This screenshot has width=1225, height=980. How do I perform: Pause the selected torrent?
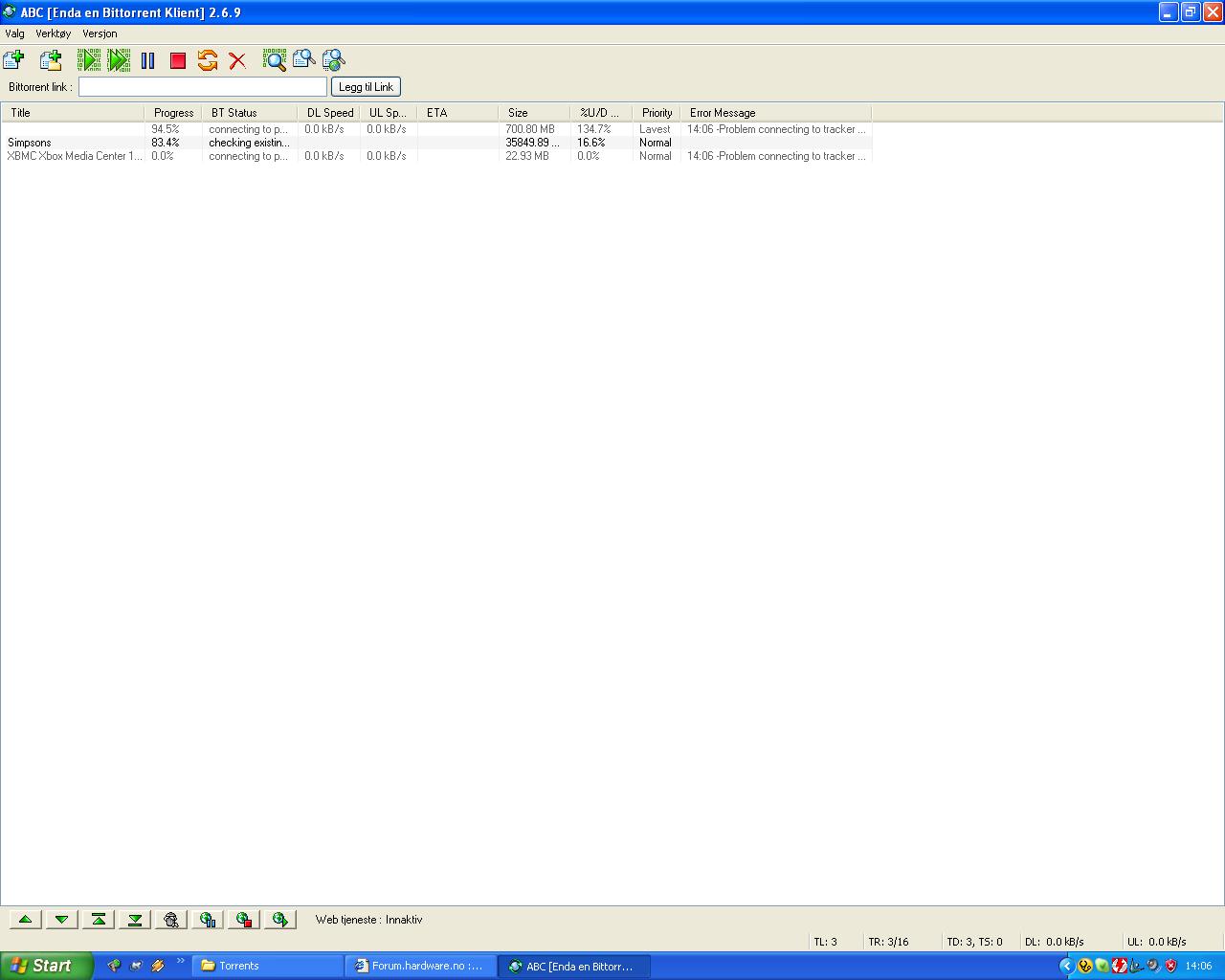click(x=148, y=60)
